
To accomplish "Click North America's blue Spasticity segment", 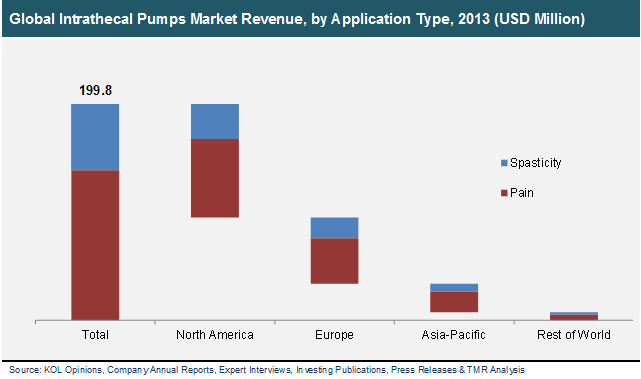I will coord(215,121).
